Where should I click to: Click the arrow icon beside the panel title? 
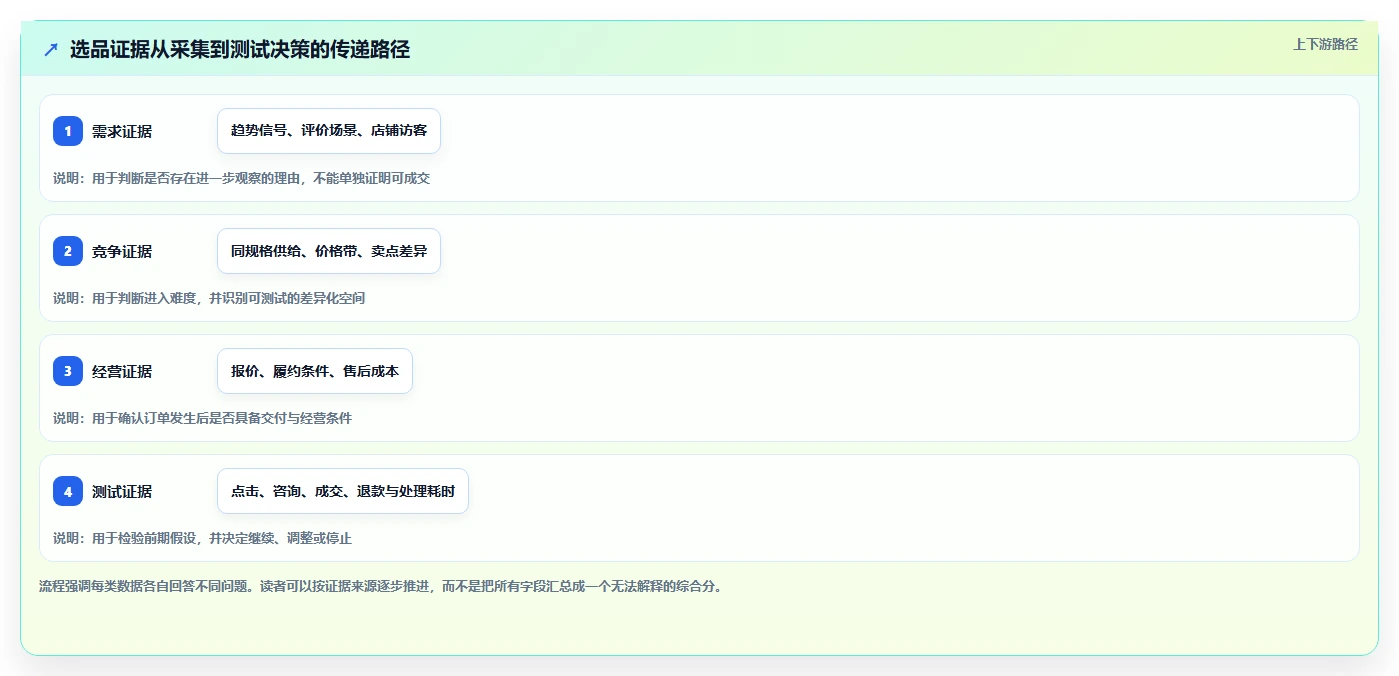(x=51, y=50)
